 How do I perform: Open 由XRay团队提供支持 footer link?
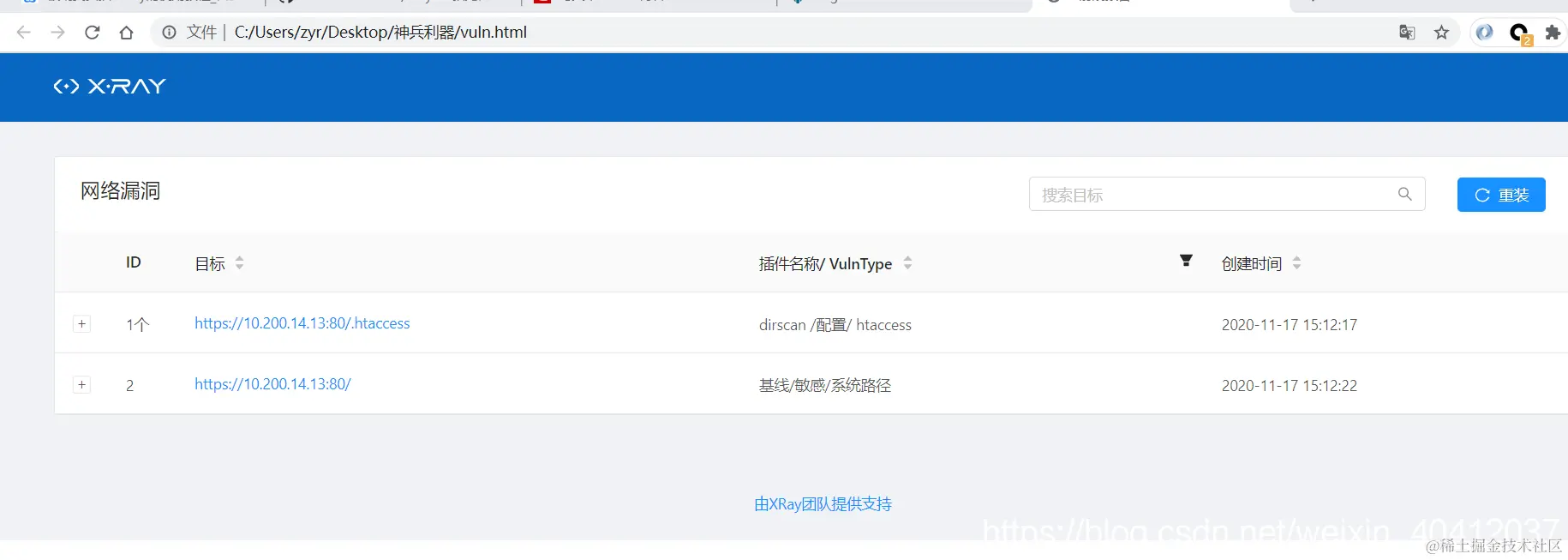tap(823, 504)
